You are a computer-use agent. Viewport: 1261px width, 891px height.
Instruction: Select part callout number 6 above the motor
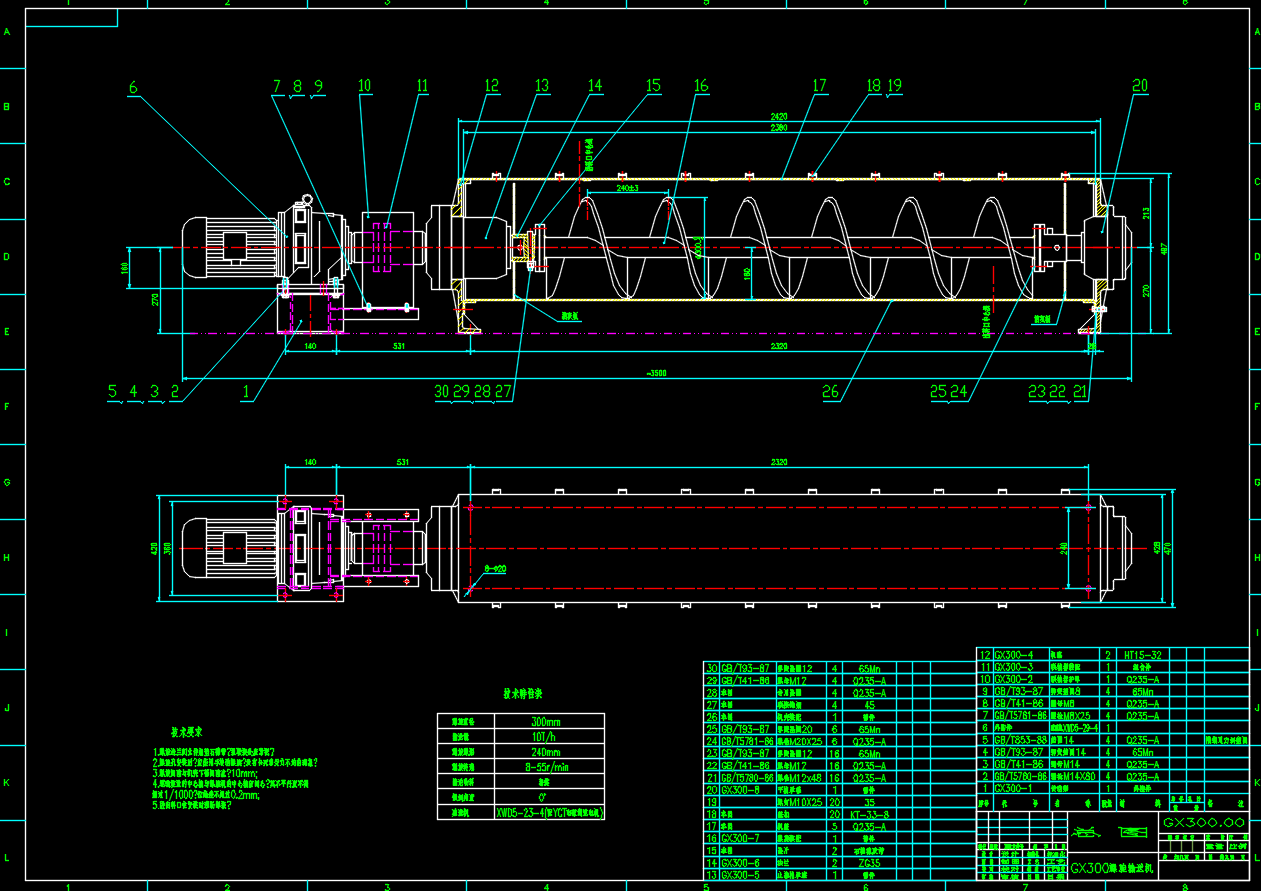pyautogui.click(x=133, y=87)
